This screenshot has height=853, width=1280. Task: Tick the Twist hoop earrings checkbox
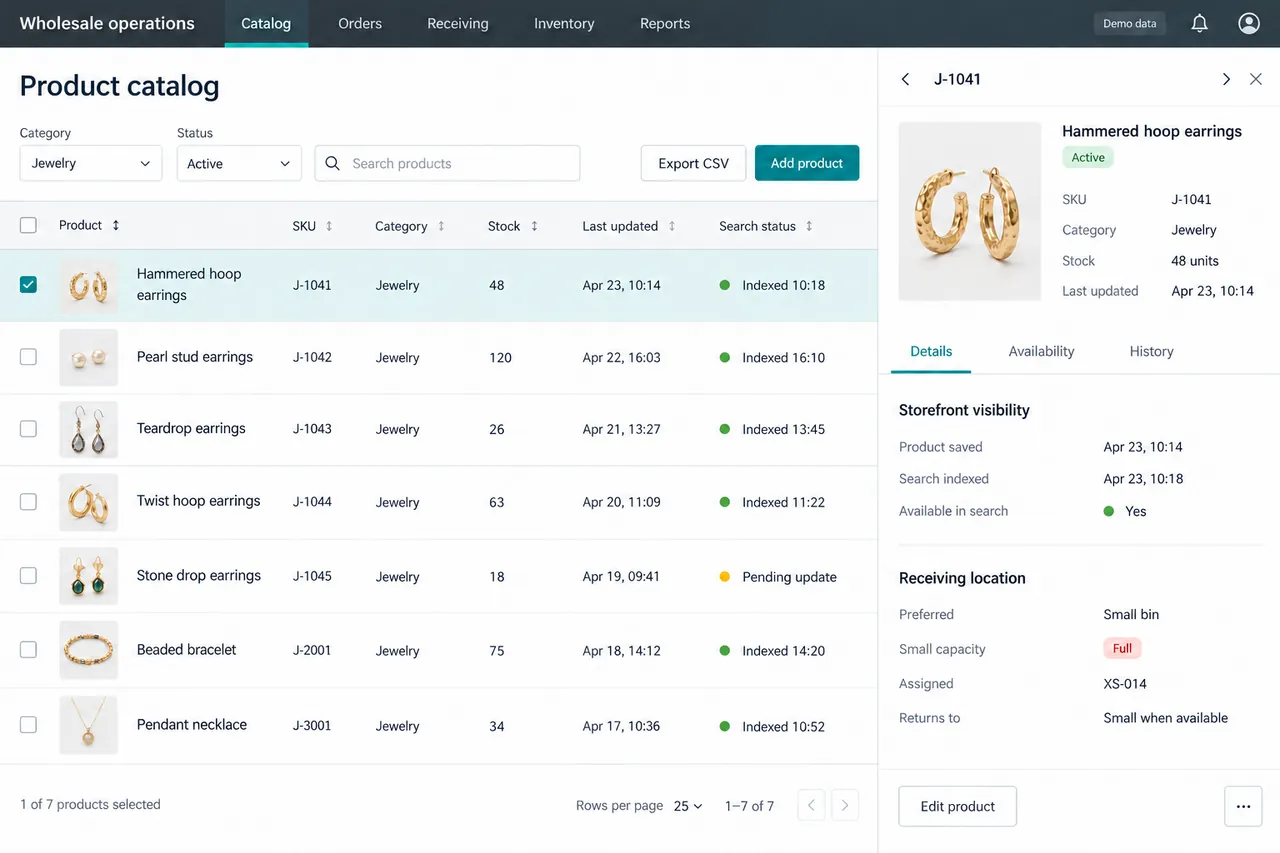(28, 502)
